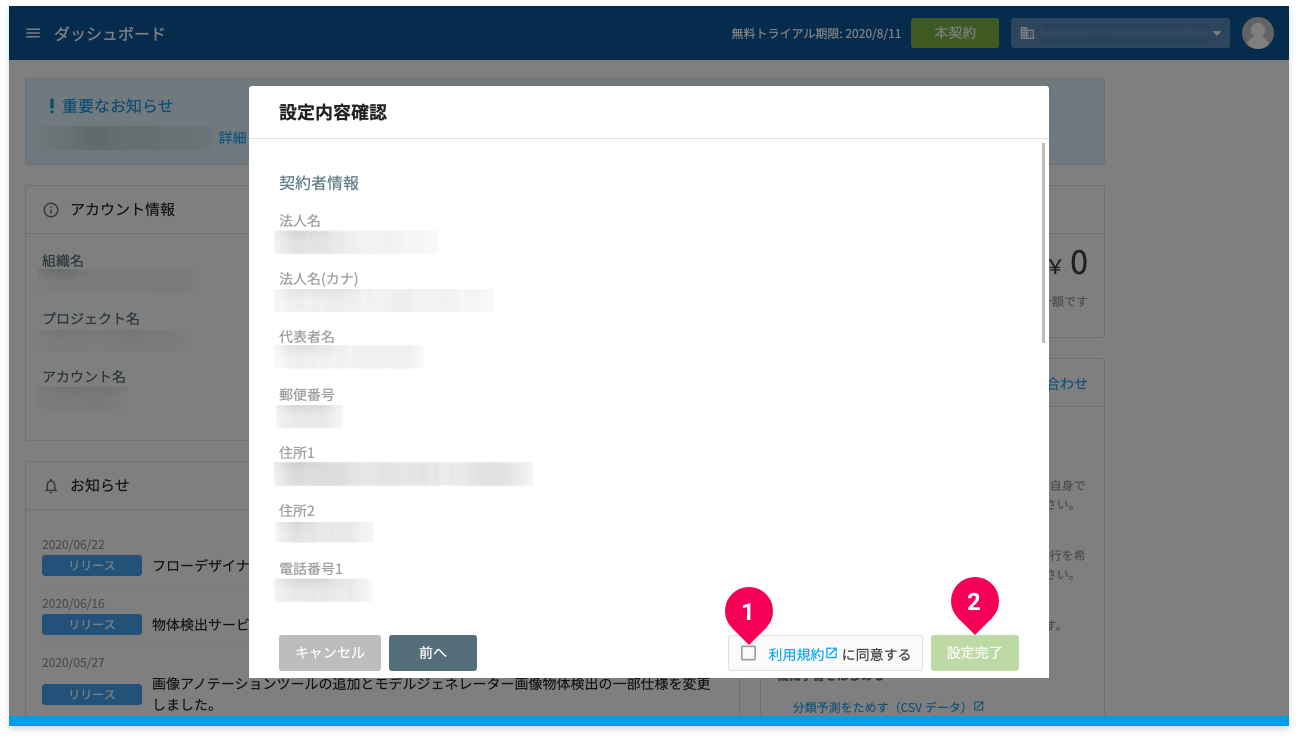Click the 詳細 link in the notice

(x=233, y=138)
